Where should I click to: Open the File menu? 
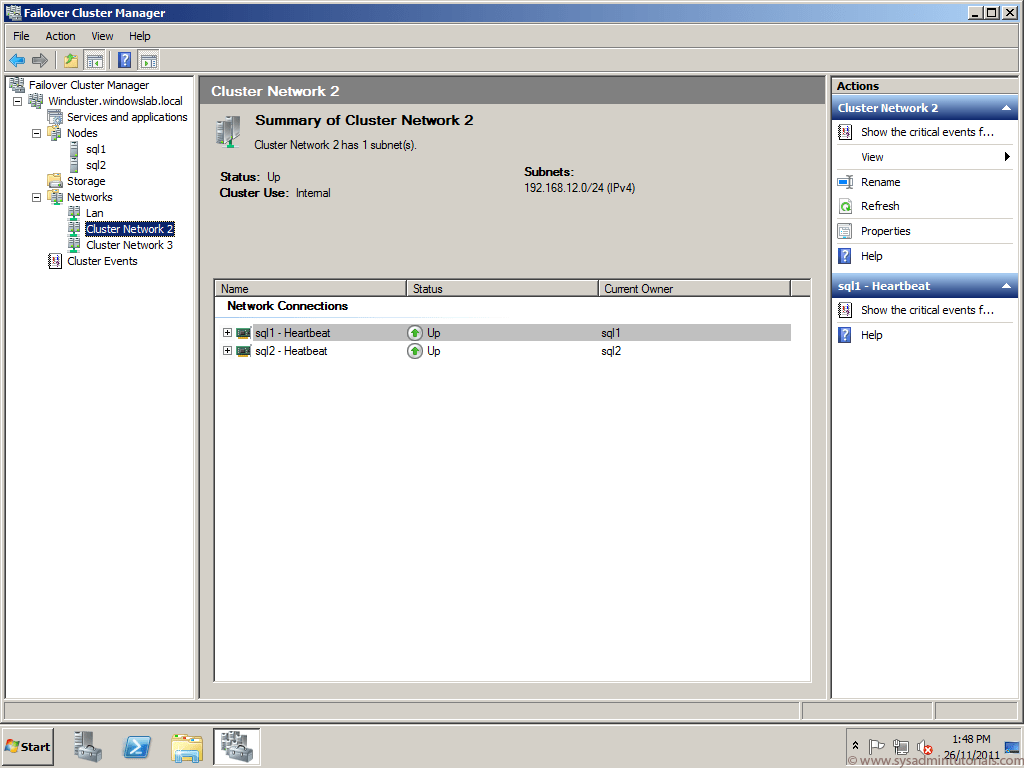(x=21, y=35)
